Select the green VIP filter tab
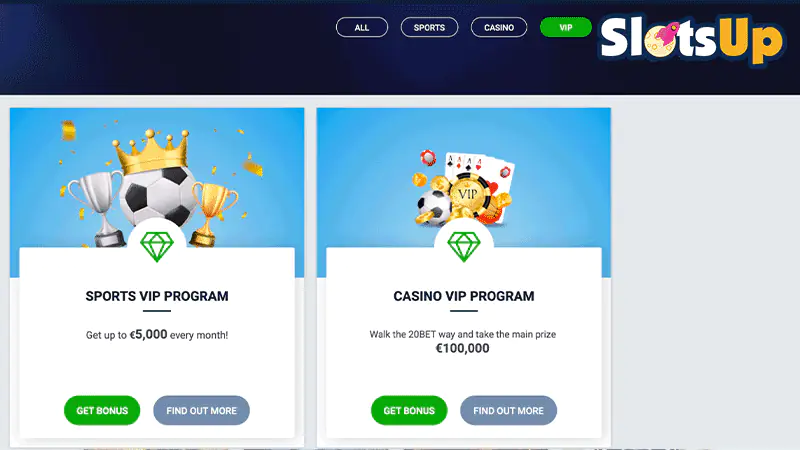Image resolution: width=800 pixels, height=450 pixels. click(565, 28)
